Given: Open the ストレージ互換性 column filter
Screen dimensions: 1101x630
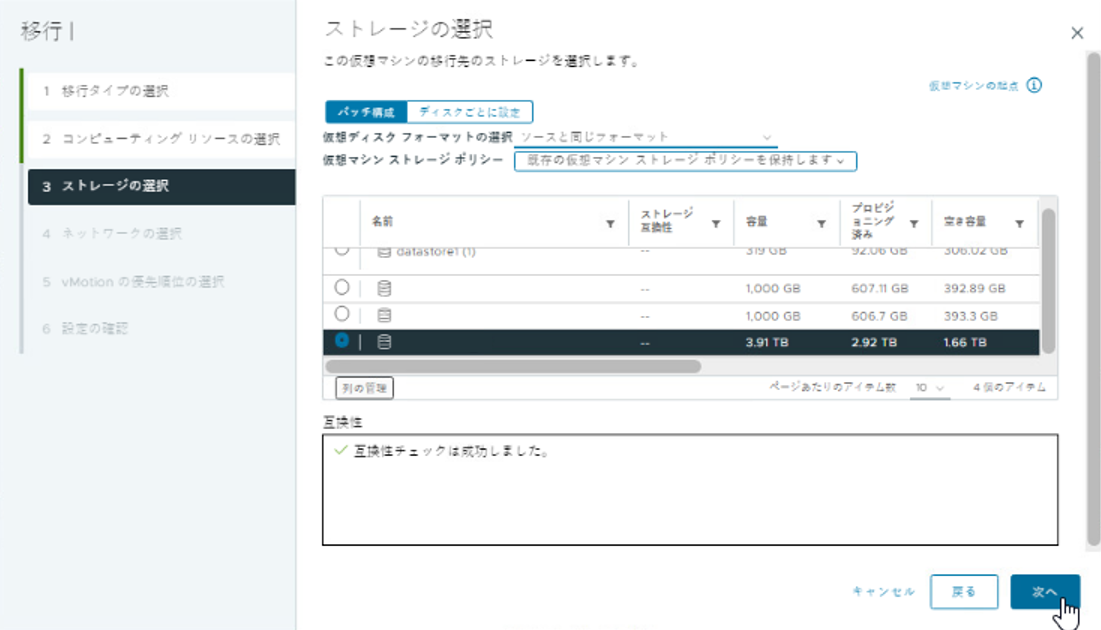Looking at the screenshot, I should coord(716,225).
